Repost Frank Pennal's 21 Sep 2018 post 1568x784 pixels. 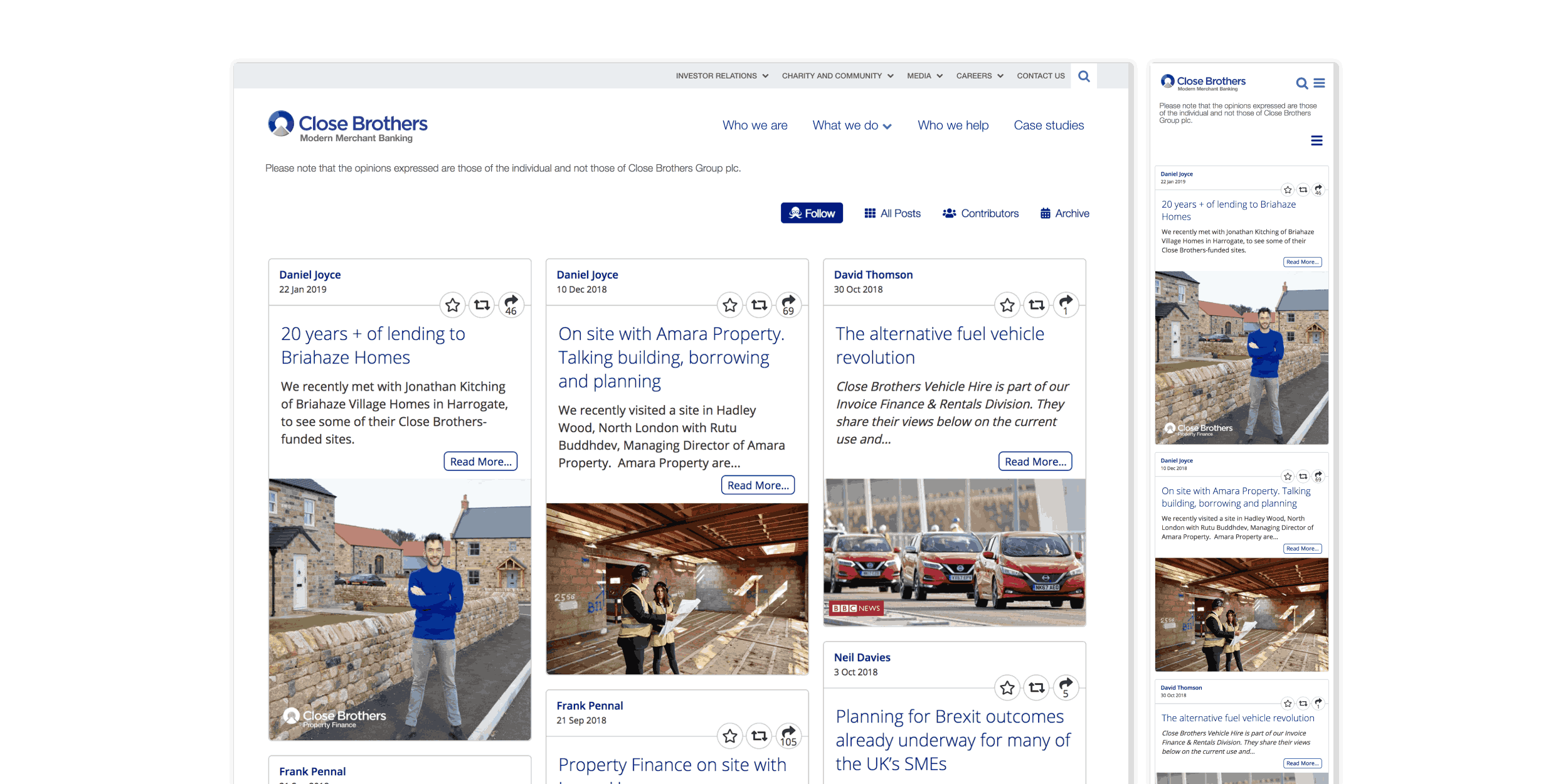tap(759, 736)
